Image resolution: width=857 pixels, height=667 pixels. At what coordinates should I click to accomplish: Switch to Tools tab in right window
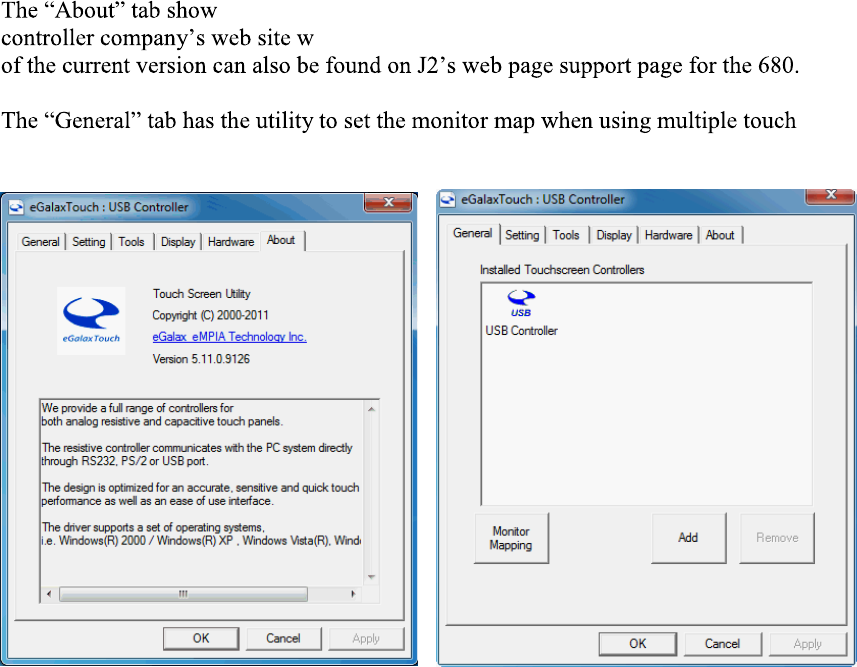[566, 235]
